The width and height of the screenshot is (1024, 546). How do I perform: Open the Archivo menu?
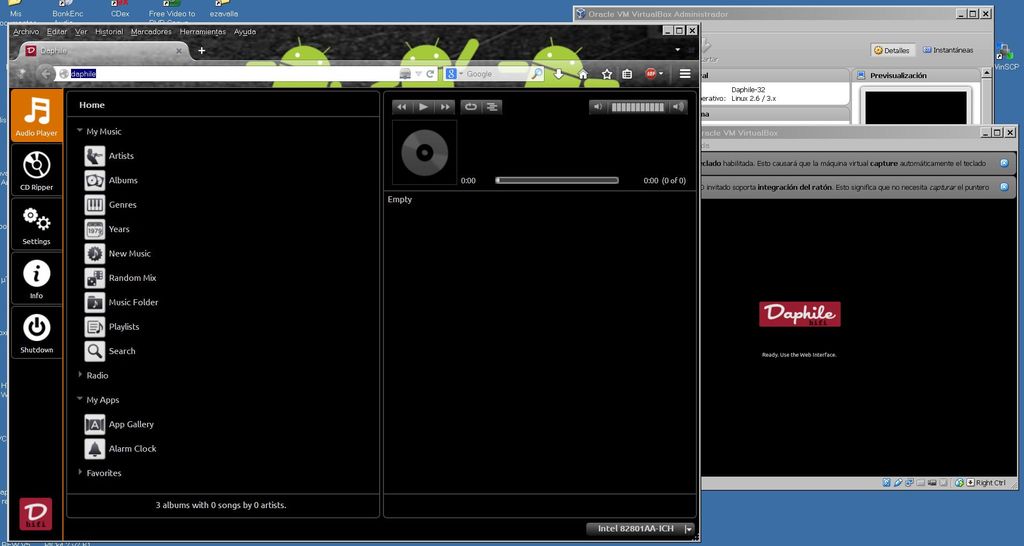tap(26, 31)
